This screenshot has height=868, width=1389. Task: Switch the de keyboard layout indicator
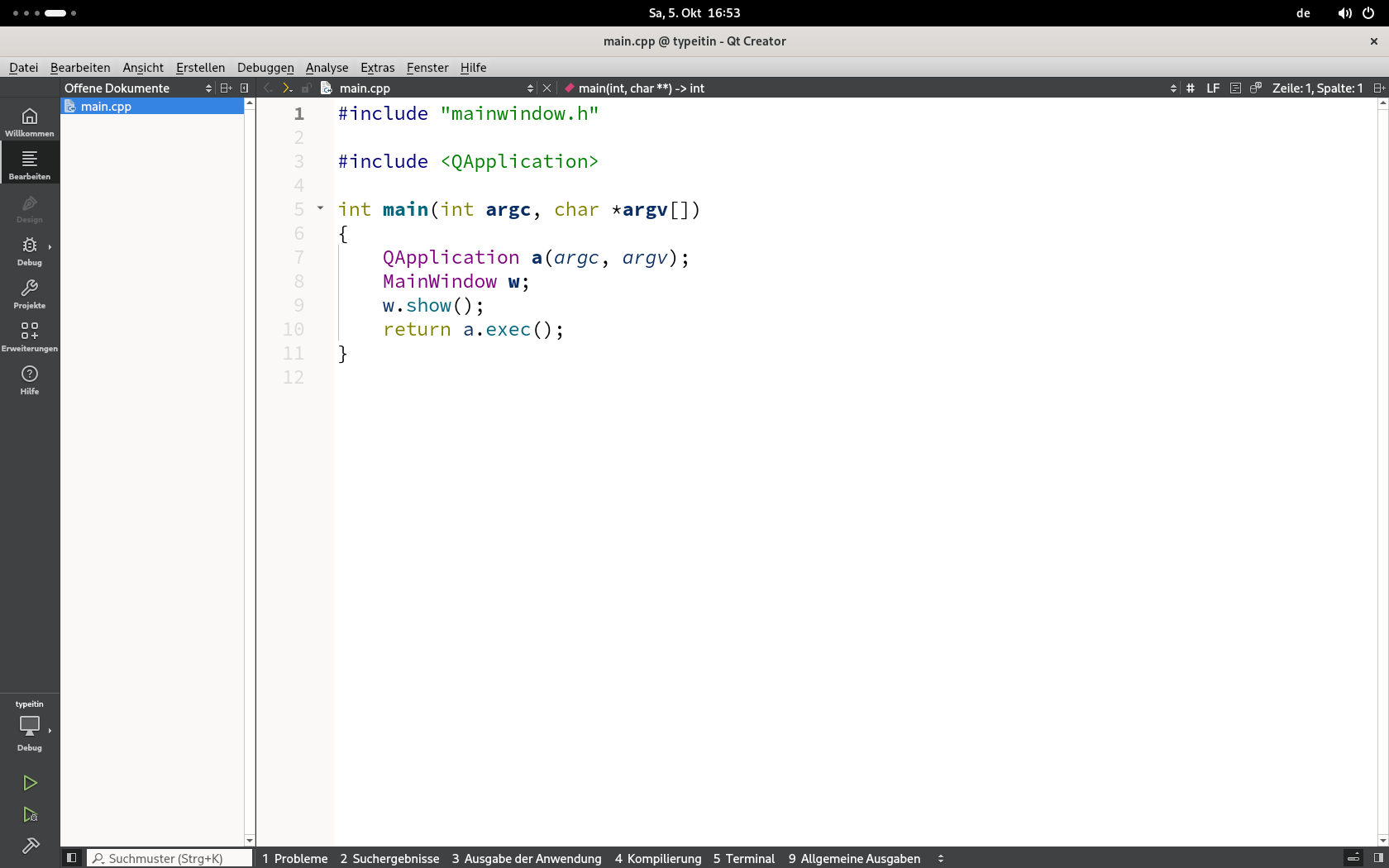click(1303, 13)
